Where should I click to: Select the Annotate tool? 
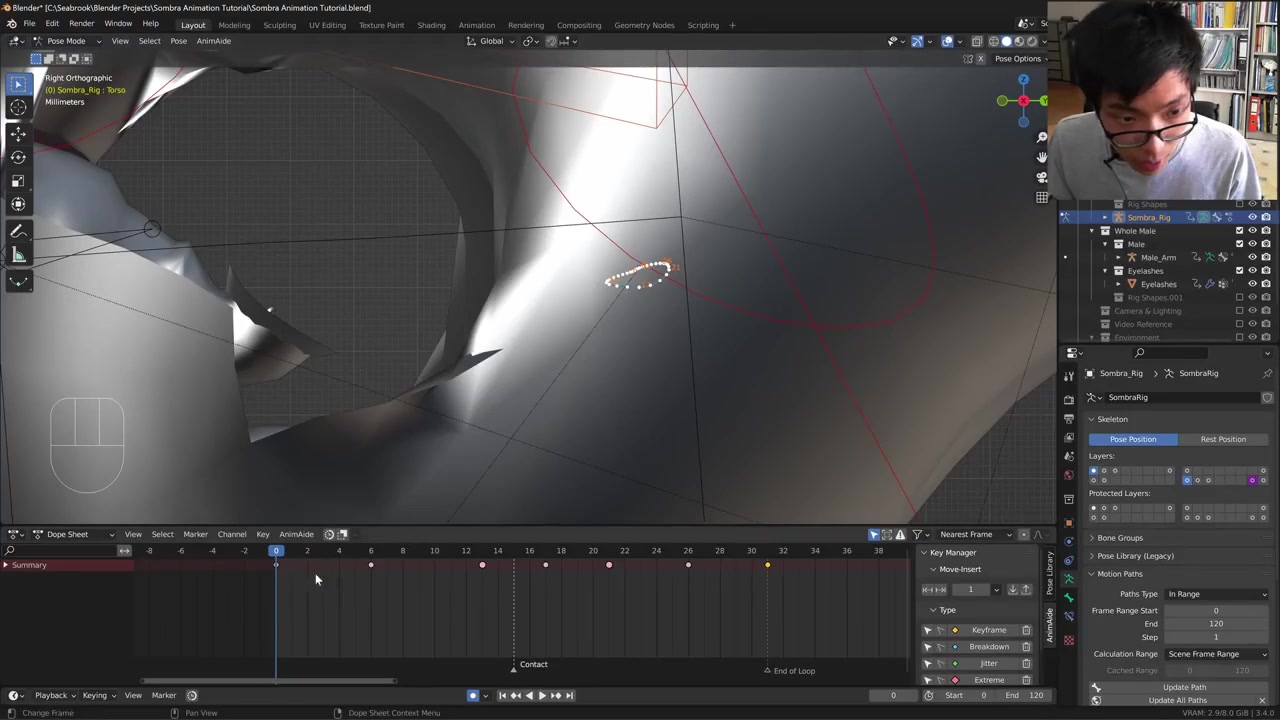[x=18, y=232]
